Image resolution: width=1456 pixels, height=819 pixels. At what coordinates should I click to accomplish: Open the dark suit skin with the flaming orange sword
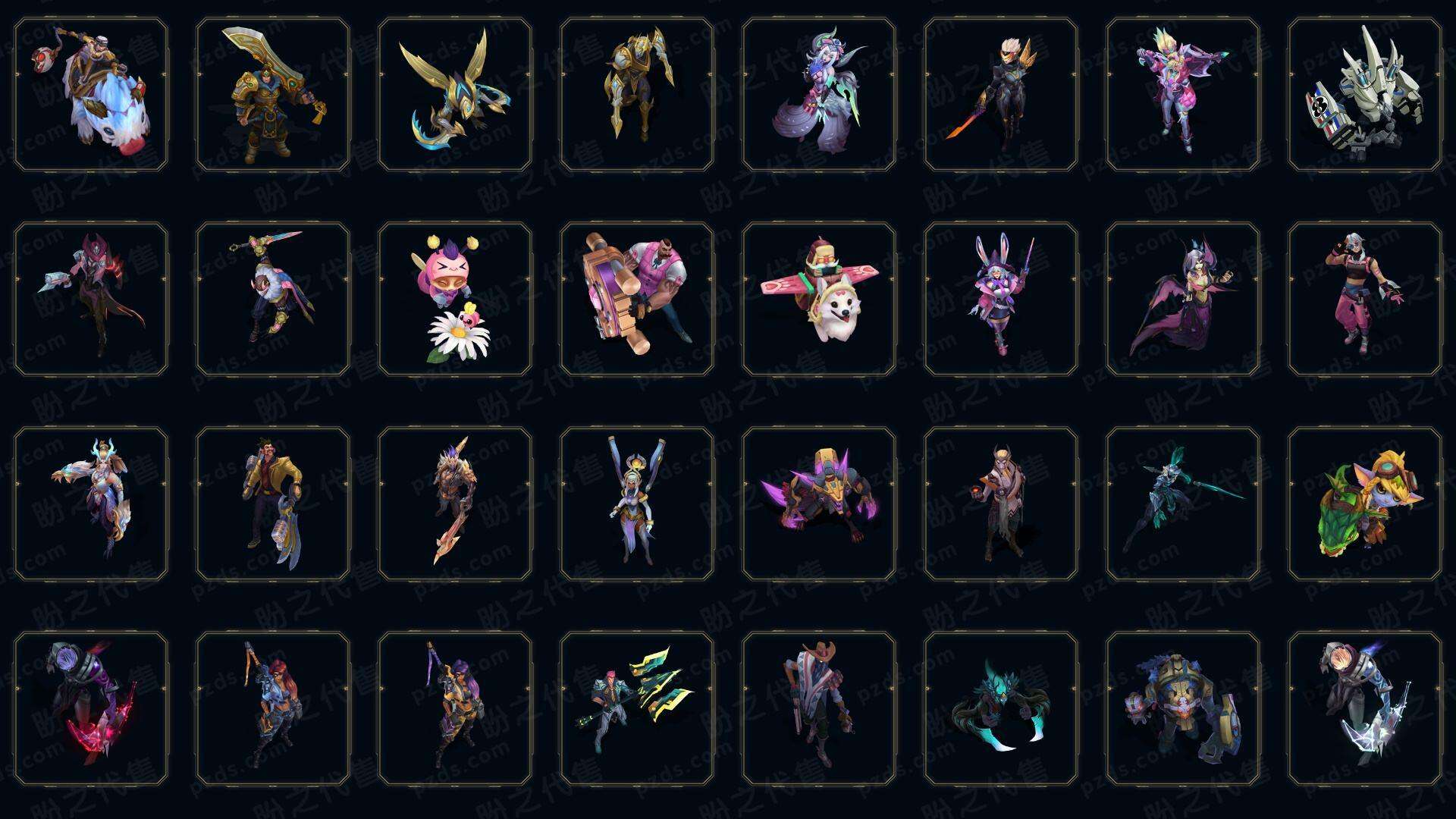(1001, 94)
